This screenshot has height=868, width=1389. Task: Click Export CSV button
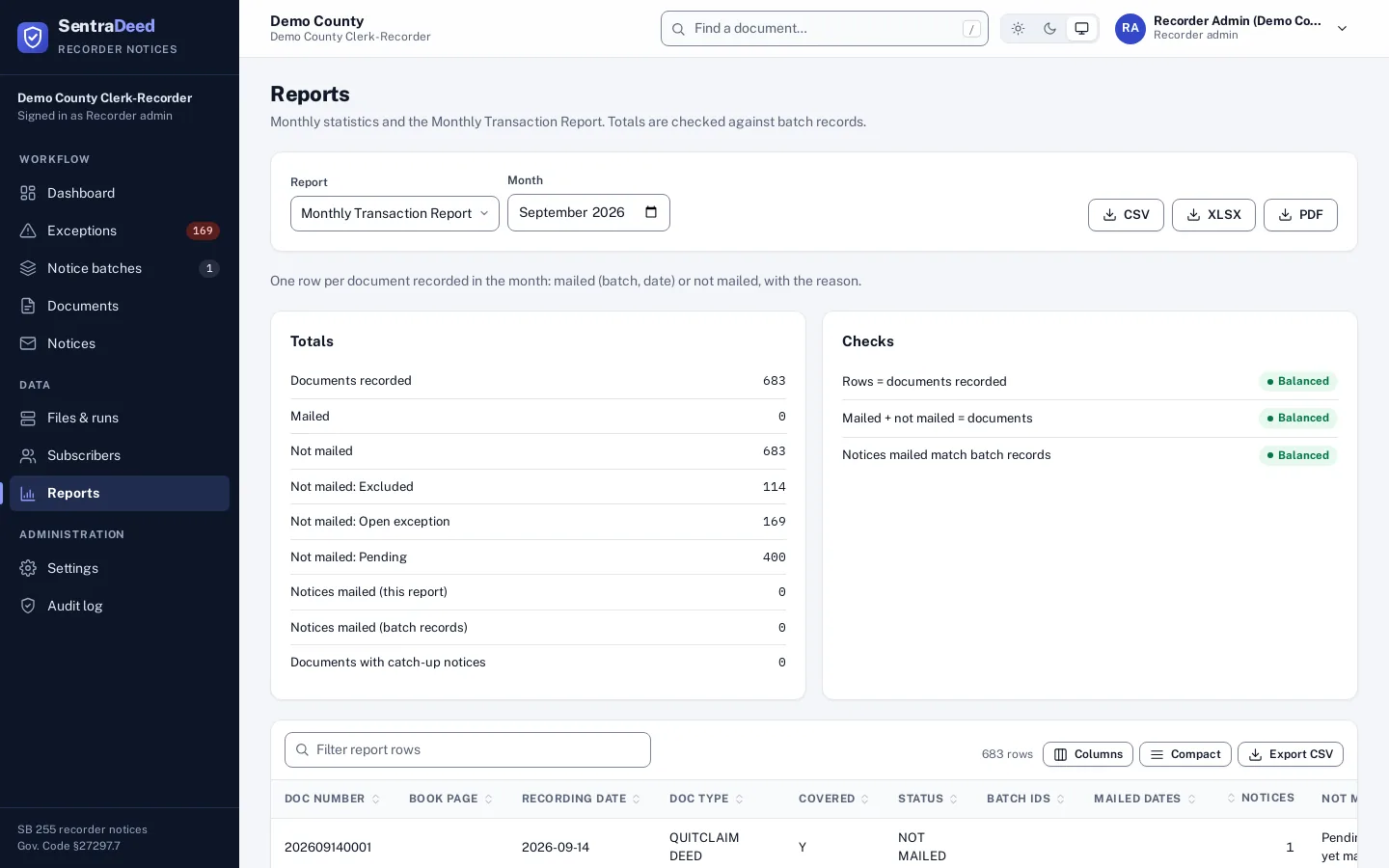pyautogui.click(x=1291, y=754)
